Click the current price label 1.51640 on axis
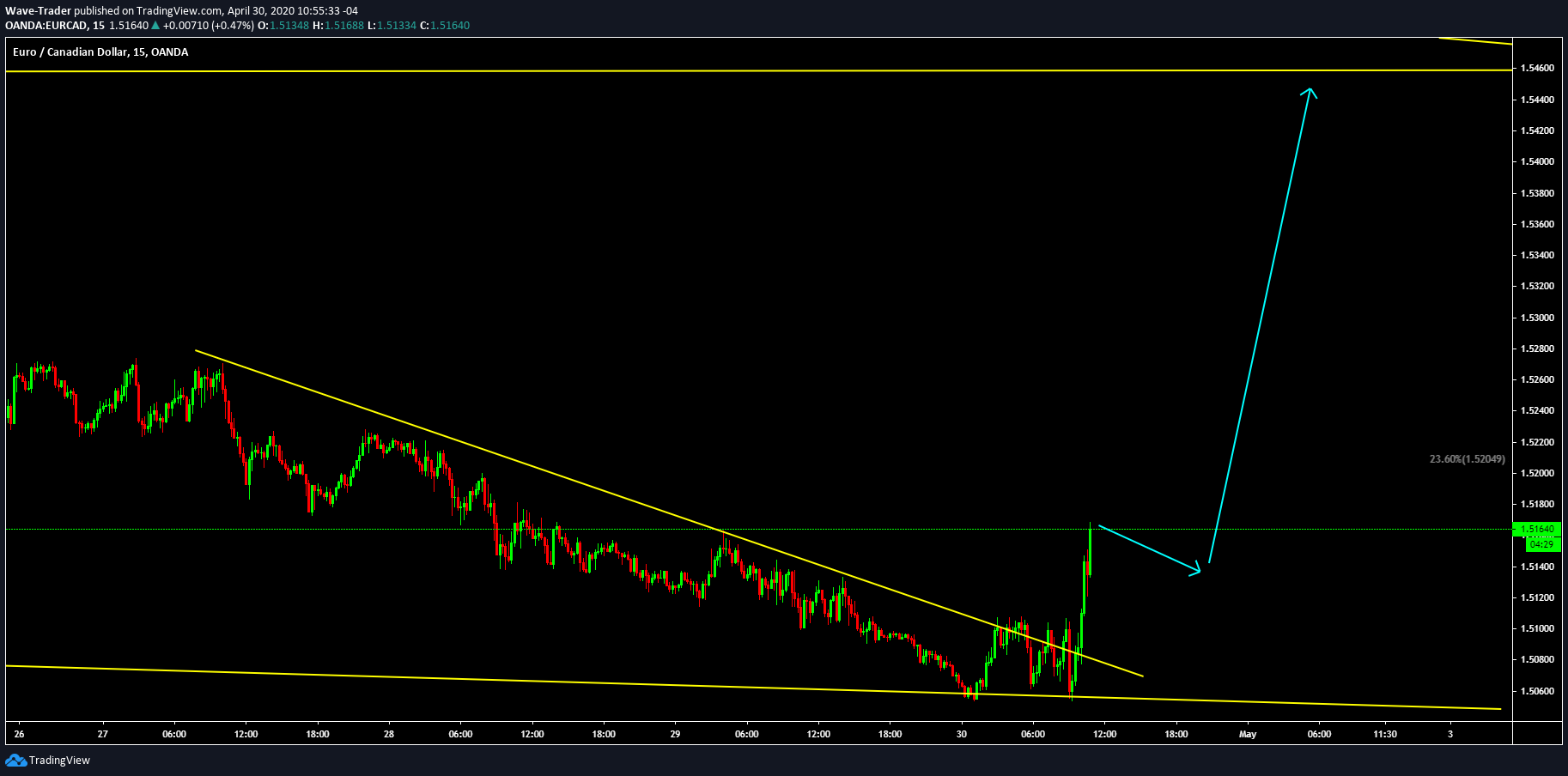Viewport: 1568px width, 776px height. pyautogui.click(x=1538, y=530)
